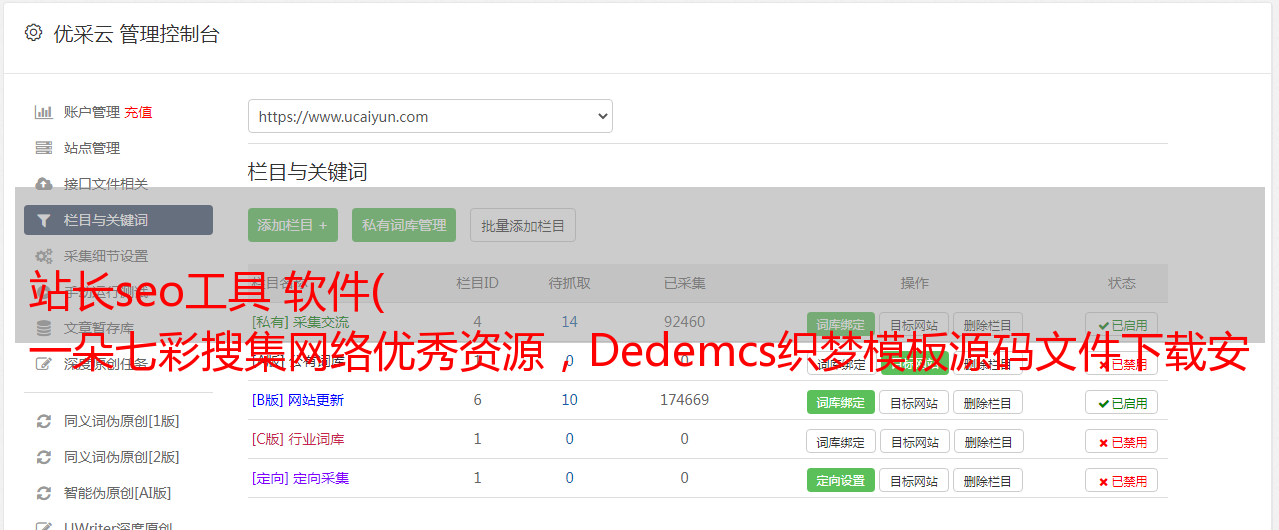Screen dimensions: 1279x530
Task: Click the filter funnel icon for 栏目与关键词
Action: pos(43,220)
